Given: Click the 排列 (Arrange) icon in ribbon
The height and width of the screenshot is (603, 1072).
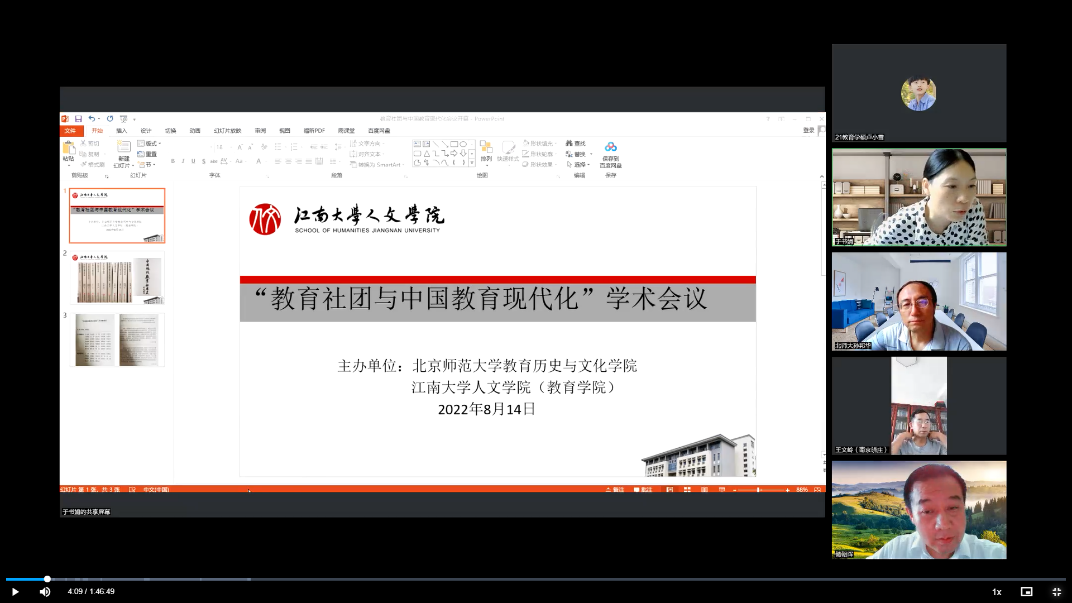Looking at the screenshot, I should coord(486,148).
